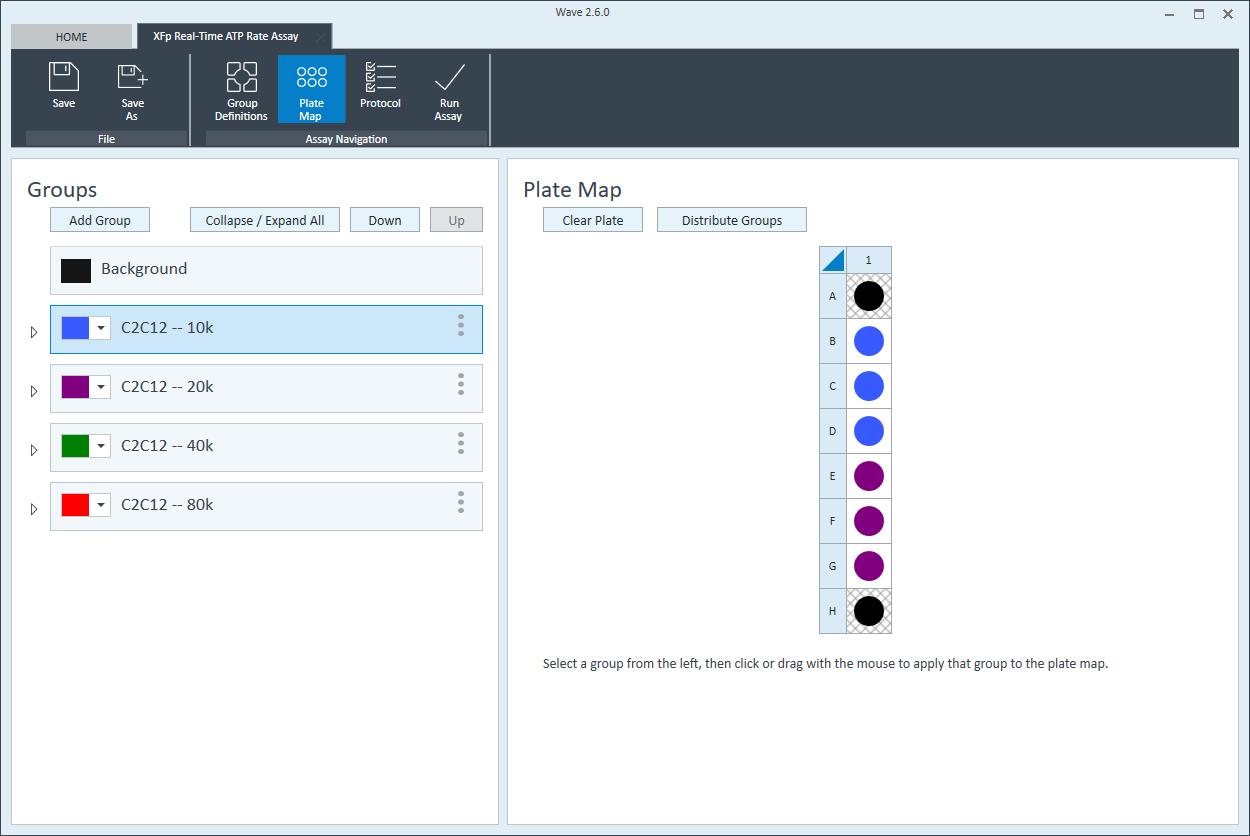Screen dimensions: 1250x836
Task: Select all wells using plate corner triangle
Action: click(x=833, y=261)
